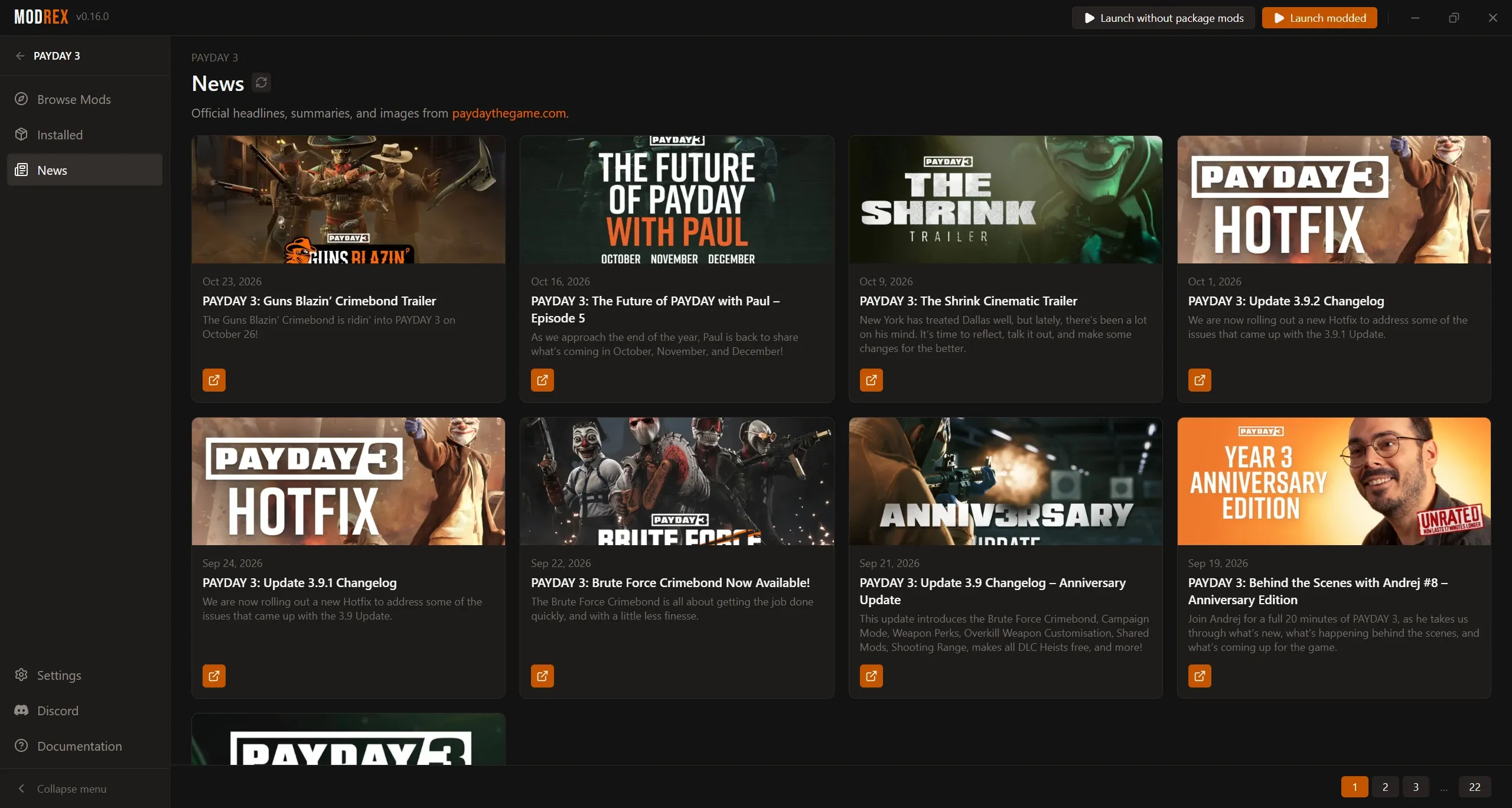Open the Discord link in the sidebar
Image resolution: width=1512 pixels, height=808 pixels.
(x=84, y=711)
